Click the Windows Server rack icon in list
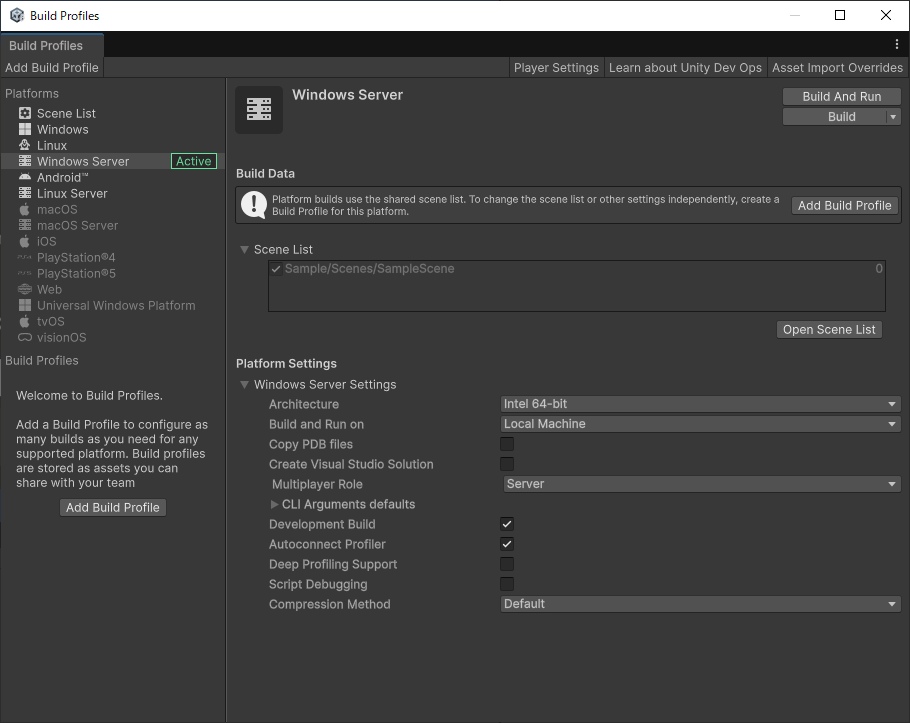Image resolution: width=910 pixels, height=723 pixels. point(25,161)
